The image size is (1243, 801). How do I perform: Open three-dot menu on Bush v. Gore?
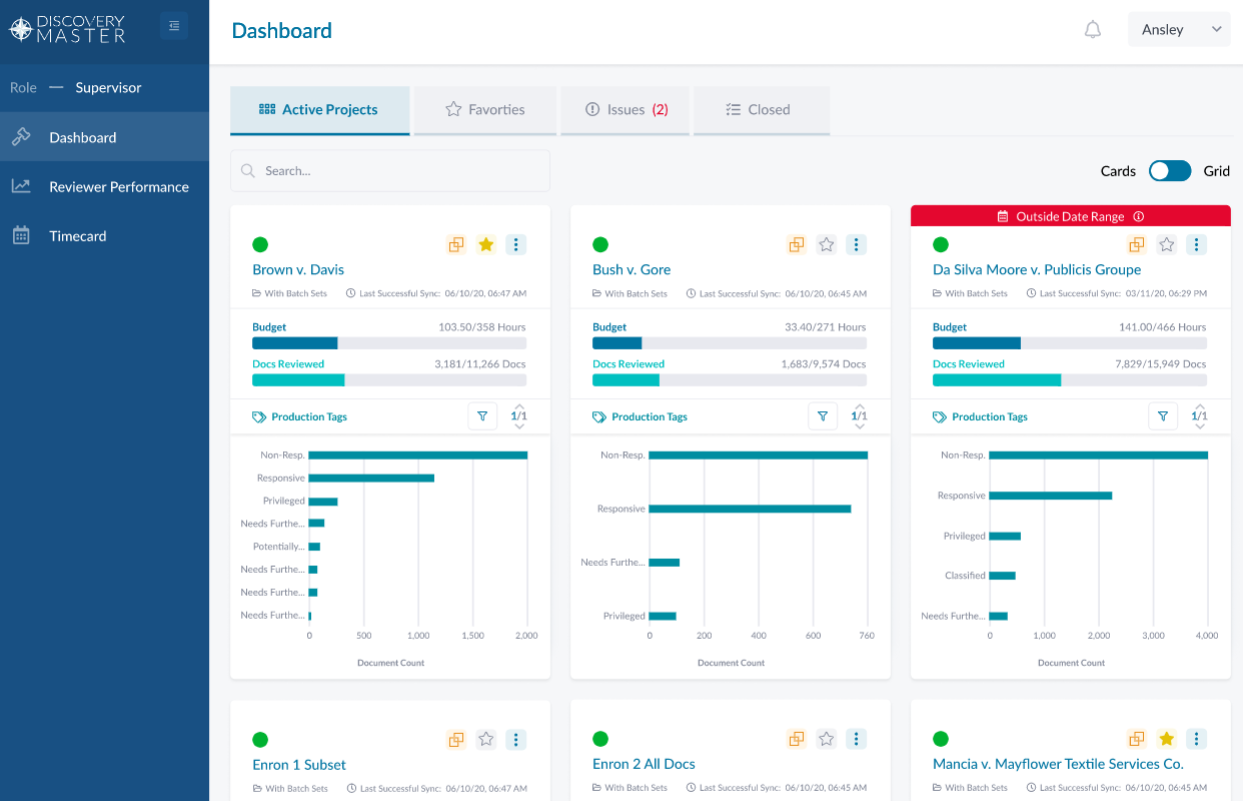coord(856,244)
